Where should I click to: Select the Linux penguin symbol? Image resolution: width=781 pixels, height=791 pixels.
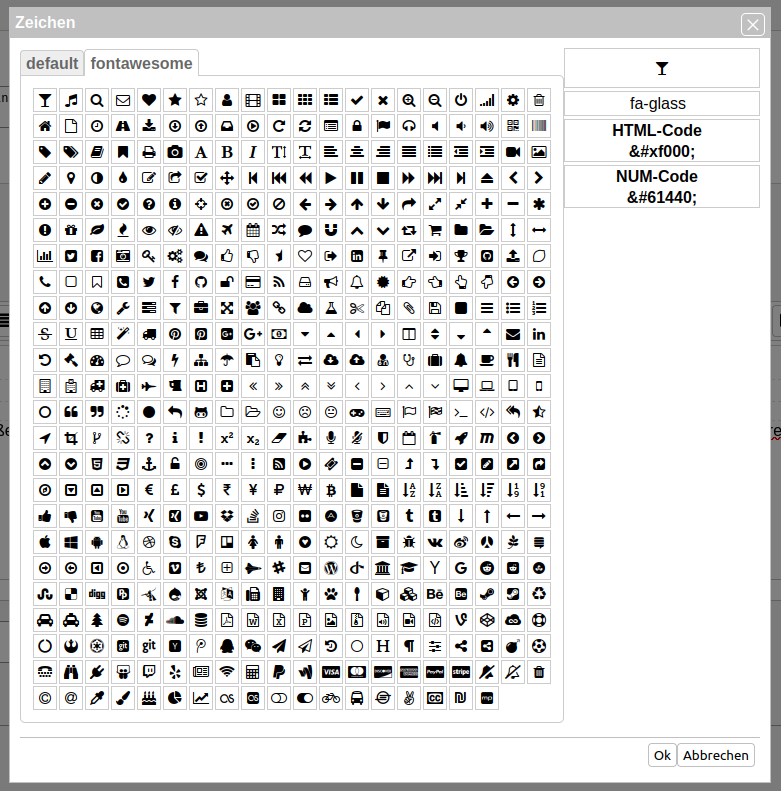[123, 542]
